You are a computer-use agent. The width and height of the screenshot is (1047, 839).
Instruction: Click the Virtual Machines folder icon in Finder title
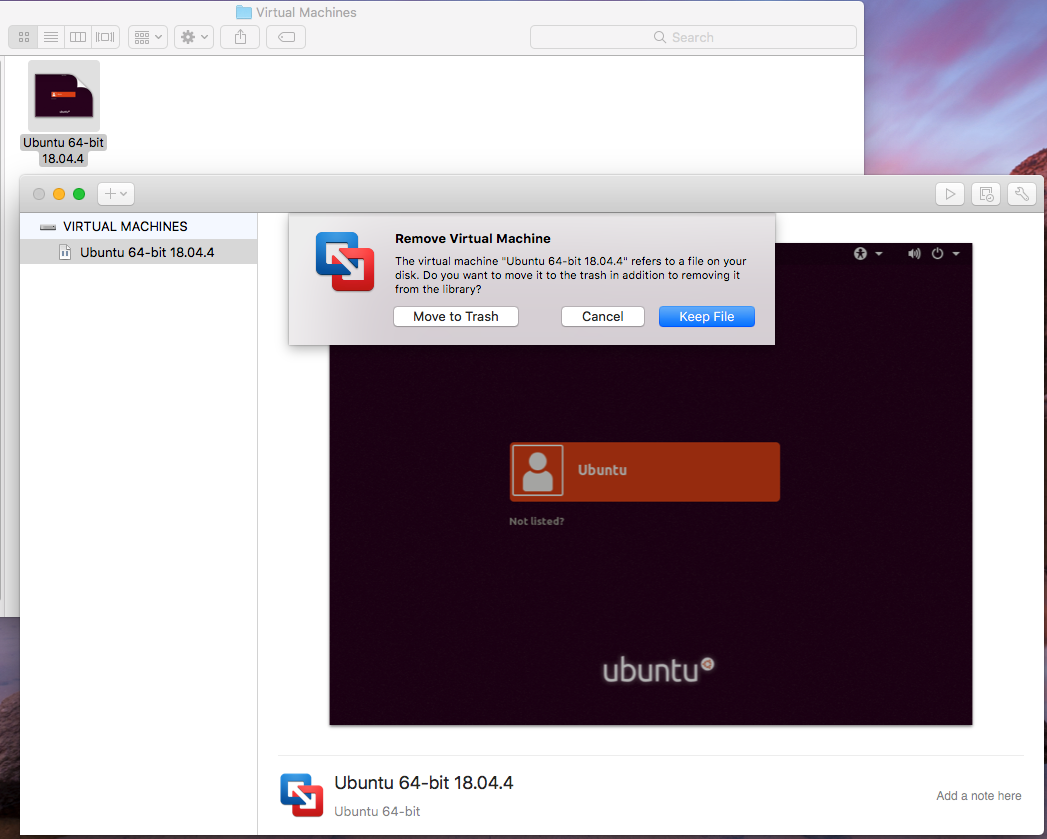coord(244,12)
